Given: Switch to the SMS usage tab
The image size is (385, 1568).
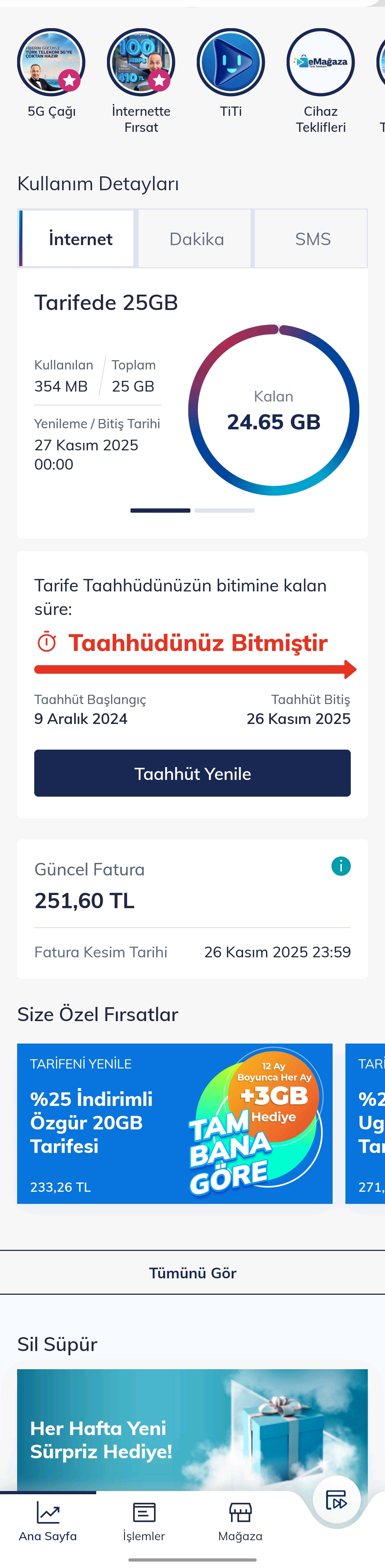Looking at the screenshot, I should click(313, 239).
